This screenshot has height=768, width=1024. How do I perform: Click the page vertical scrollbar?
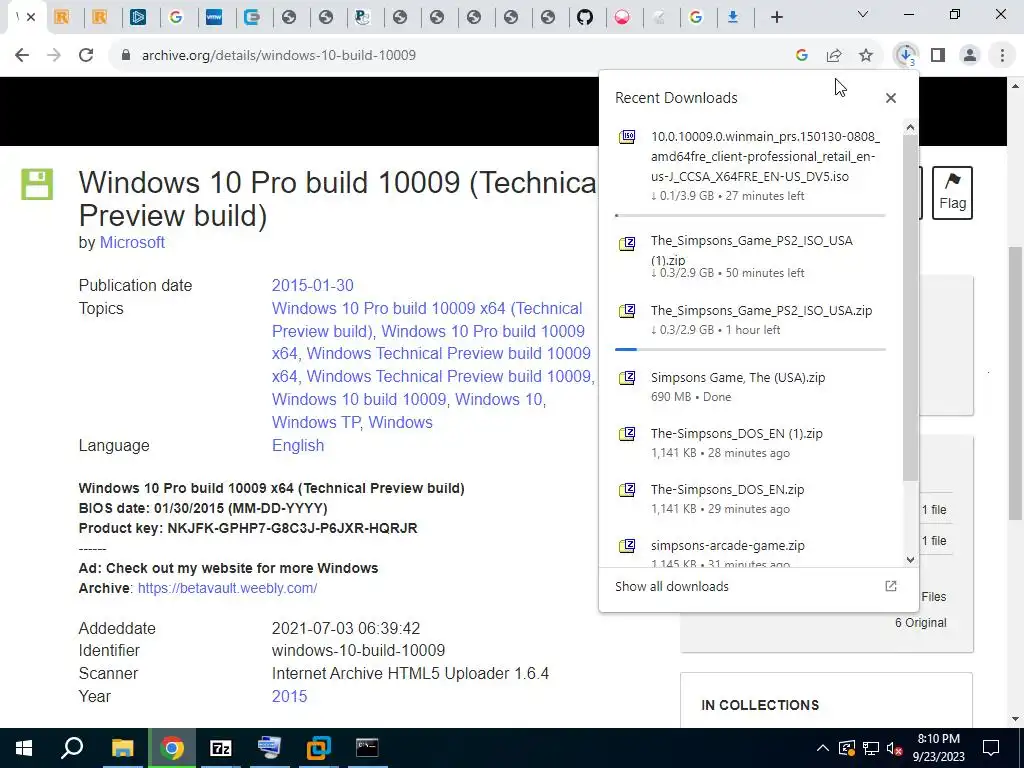[x=1016, y=382]
